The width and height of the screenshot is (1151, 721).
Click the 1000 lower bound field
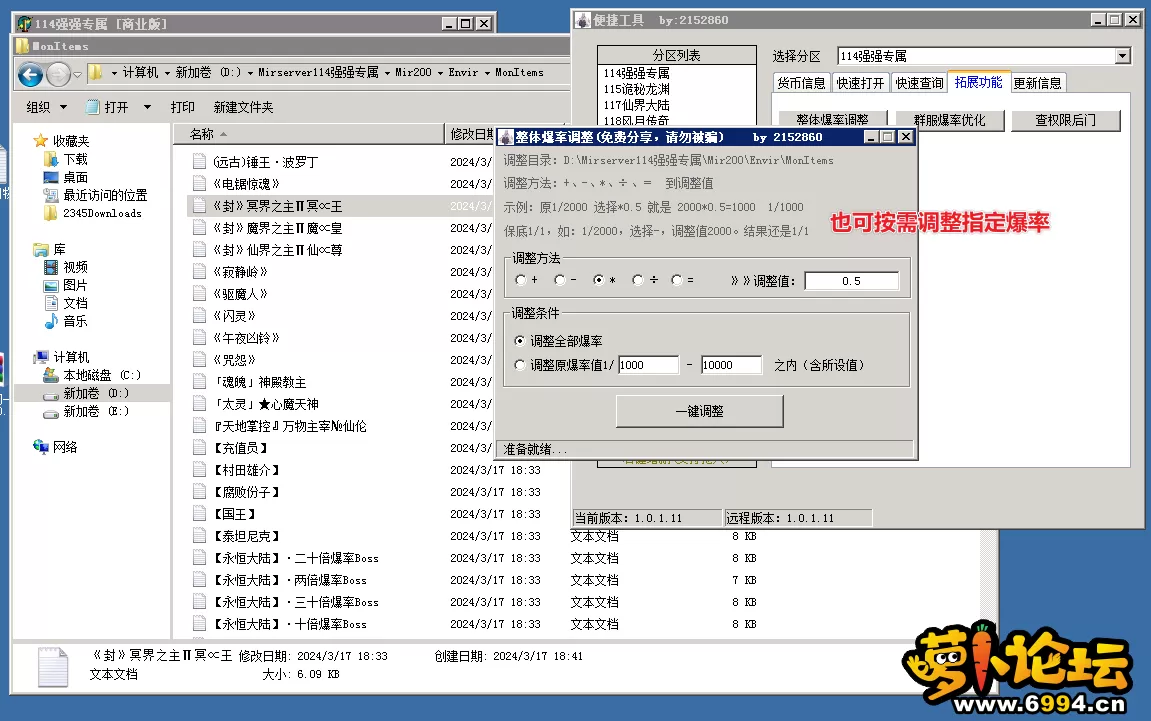point(648,365)
